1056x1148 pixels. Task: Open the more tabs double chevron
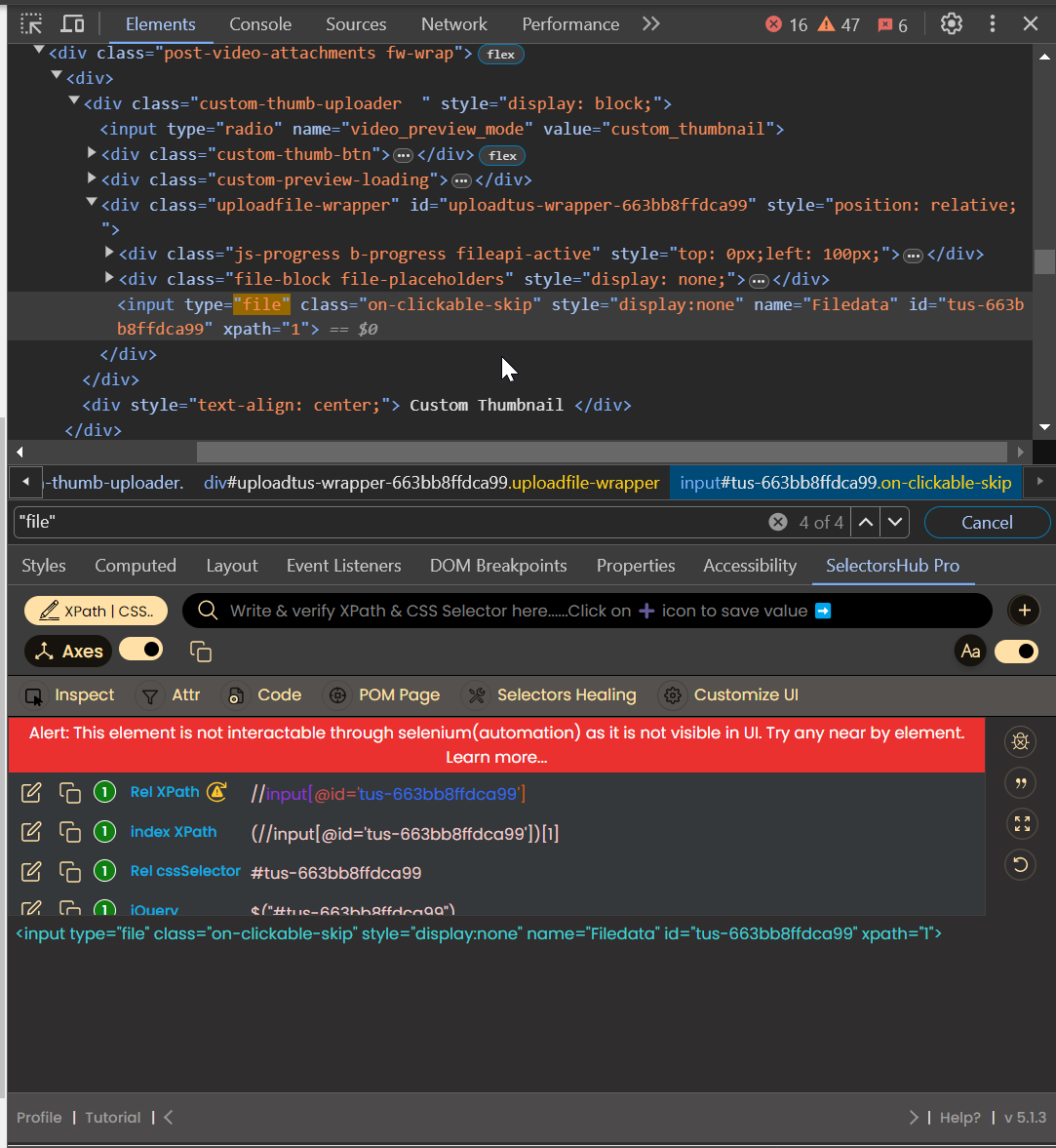click(650, 24)
